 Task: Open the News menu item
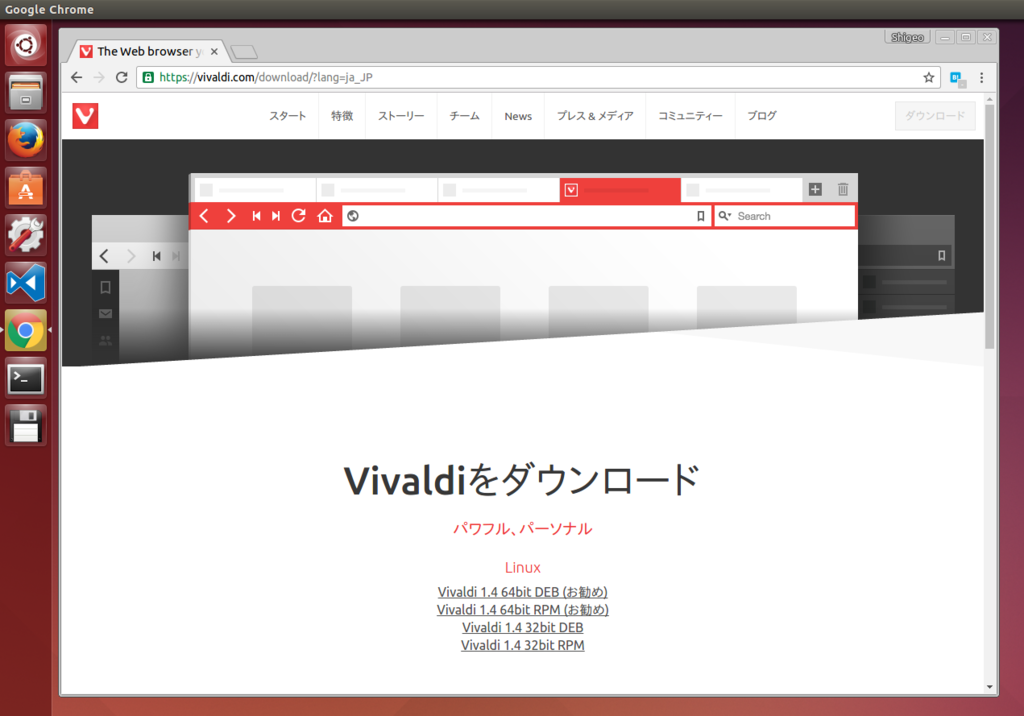click(518, 116)
